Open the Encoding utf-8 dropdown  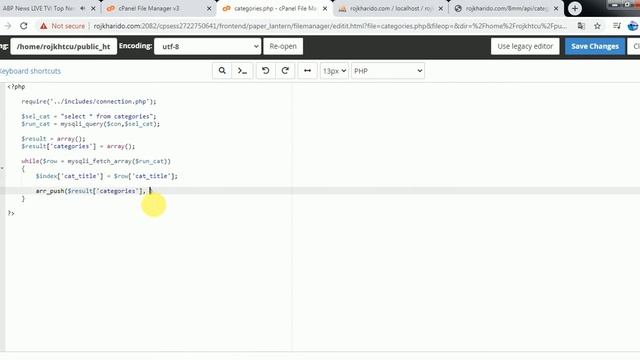pyautogui.click(x=207, y=47)
